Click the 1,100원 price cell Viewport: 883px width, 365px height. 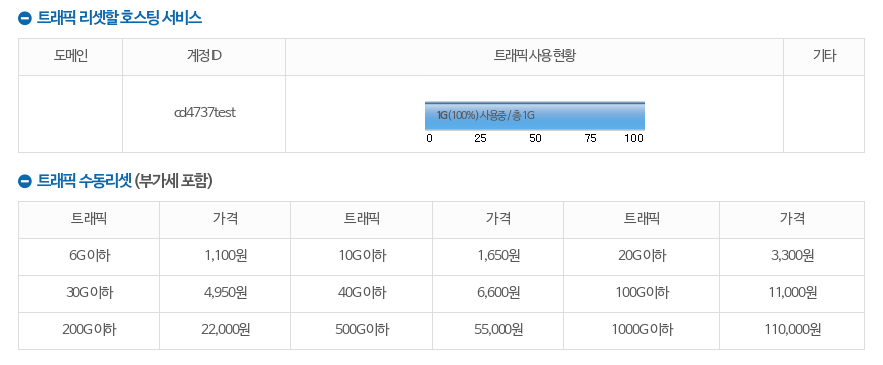point(225,256)
